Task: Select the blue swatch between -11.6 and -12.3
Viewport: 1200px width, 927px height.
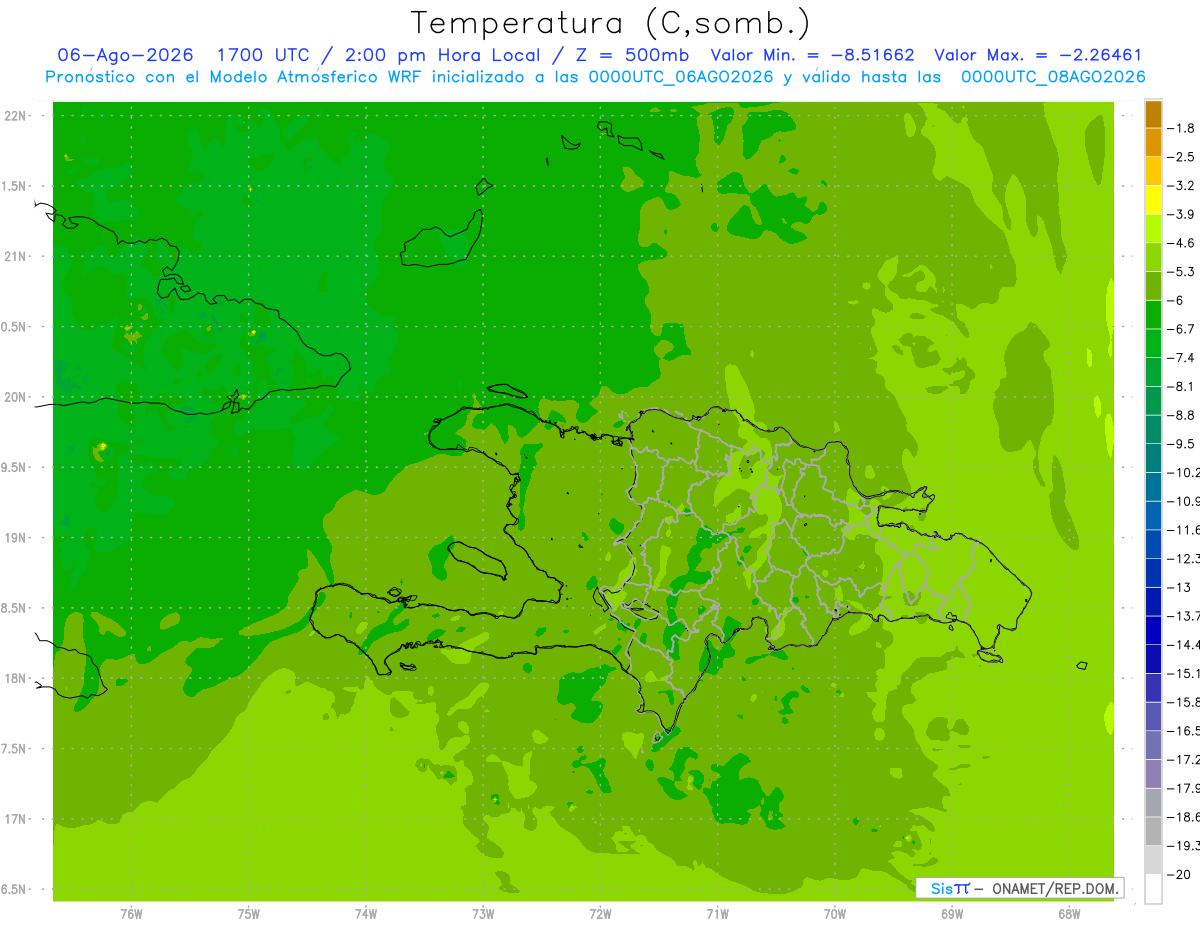Action: (x=1153, y=544)
